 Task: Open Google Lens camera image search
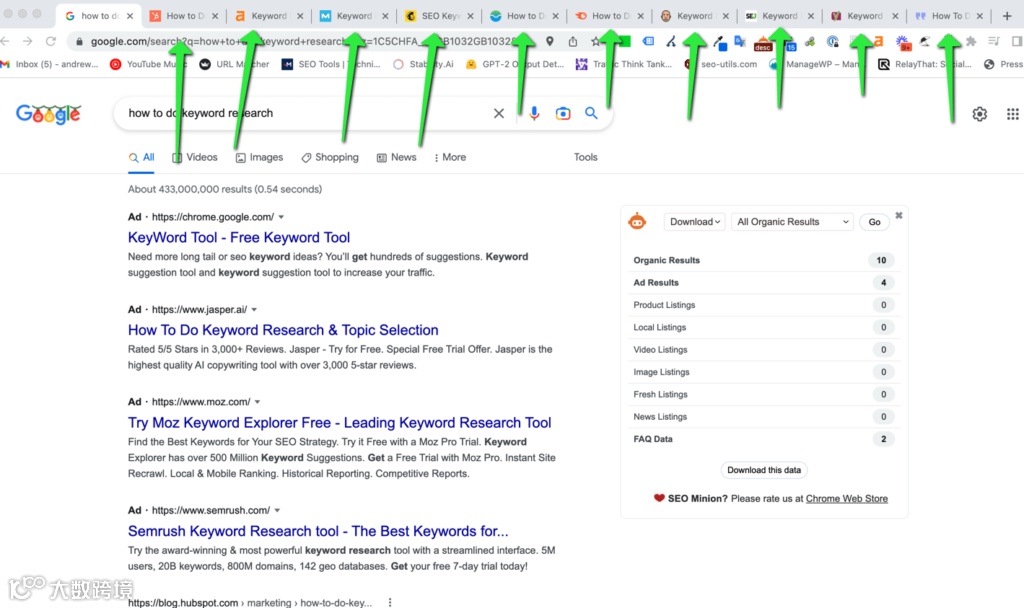click(563, 114)
